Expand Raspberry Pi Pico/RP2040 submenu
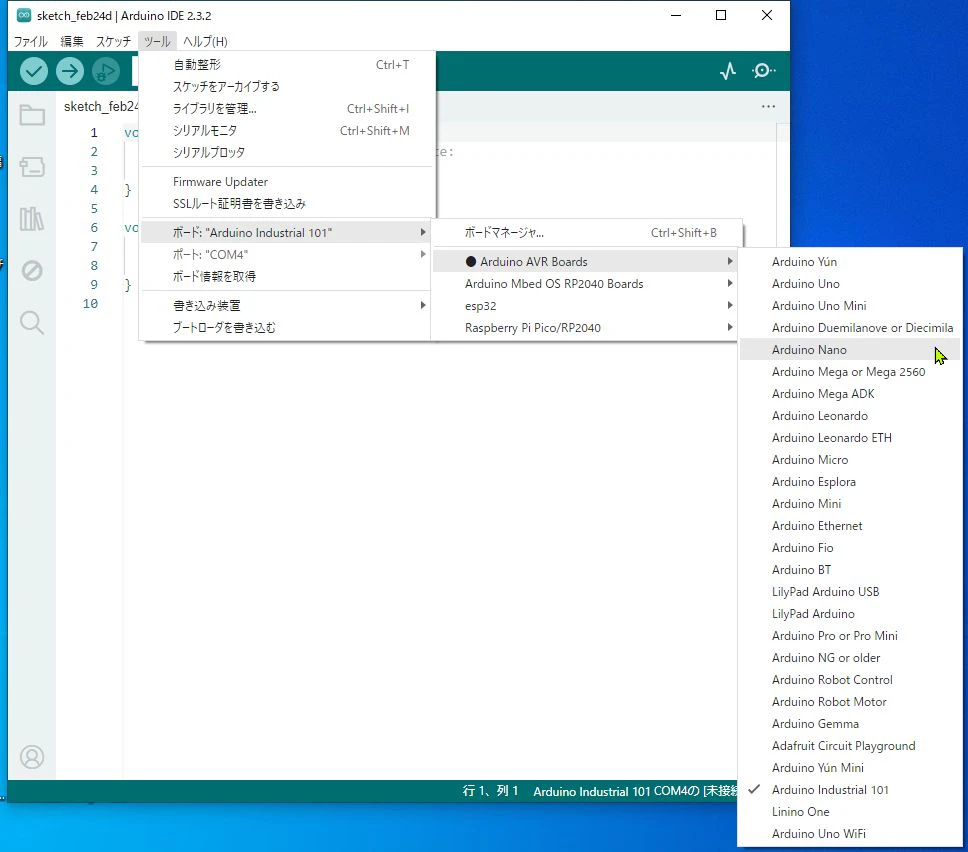 585,328
